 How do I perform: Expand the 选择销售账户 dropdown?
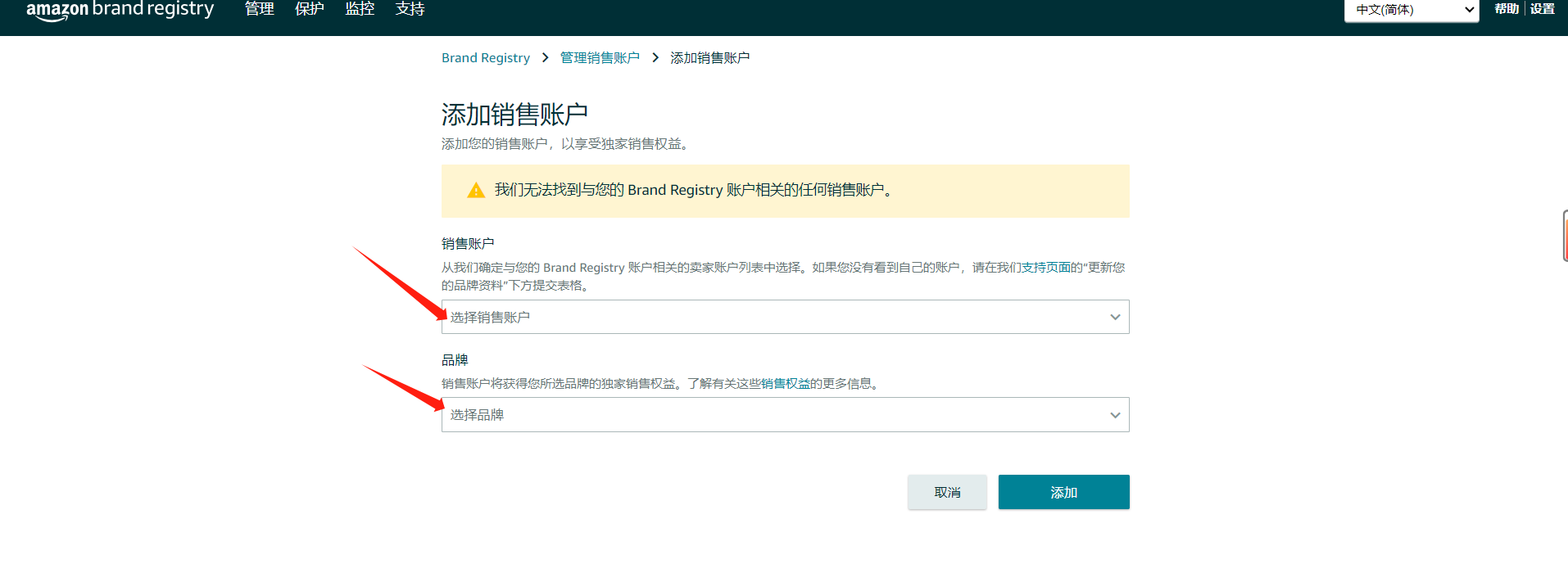click(x=785, y=317)
